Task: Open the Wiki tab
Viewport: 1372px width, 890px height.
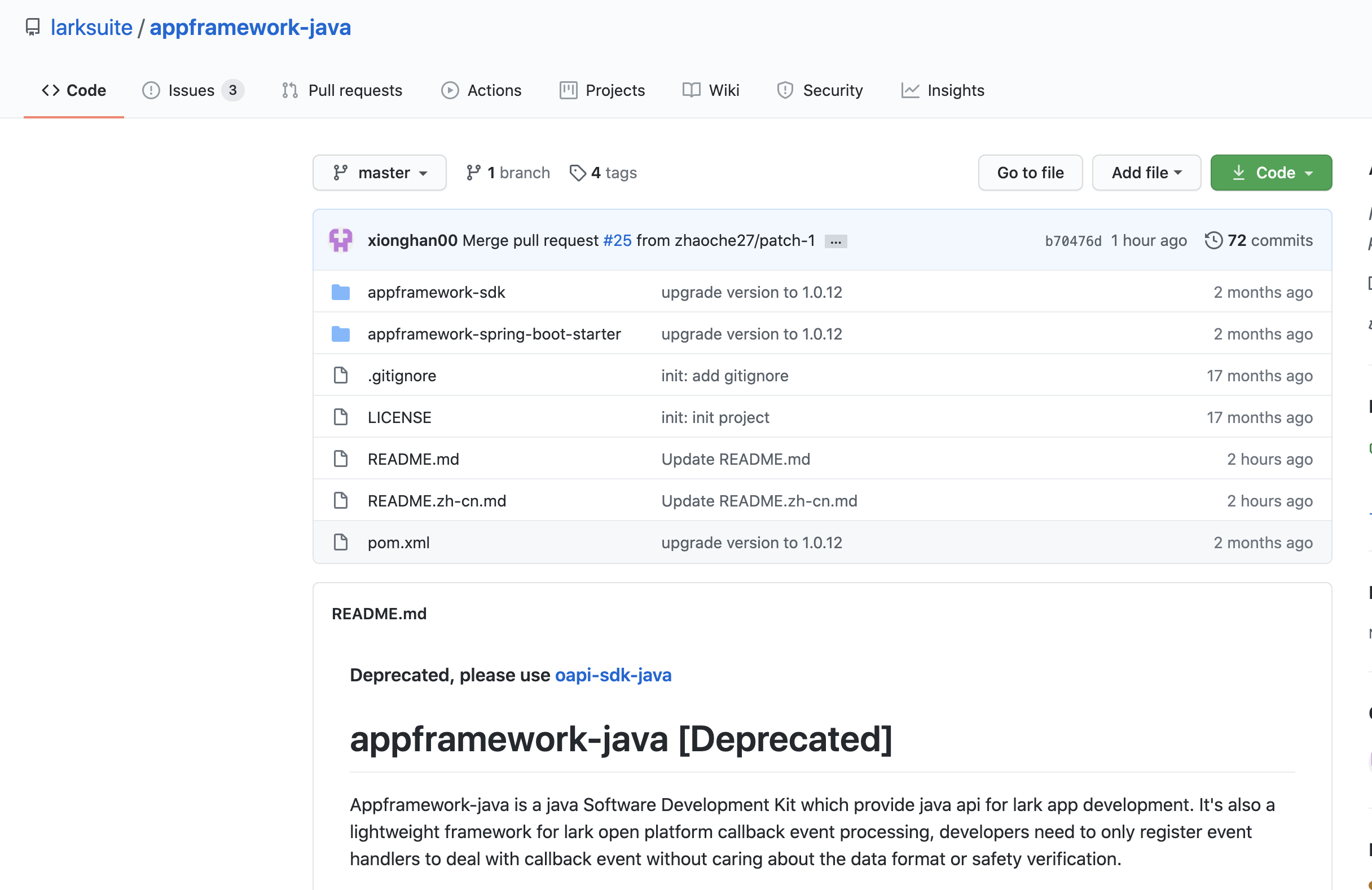Action: (x=710, y=90)
